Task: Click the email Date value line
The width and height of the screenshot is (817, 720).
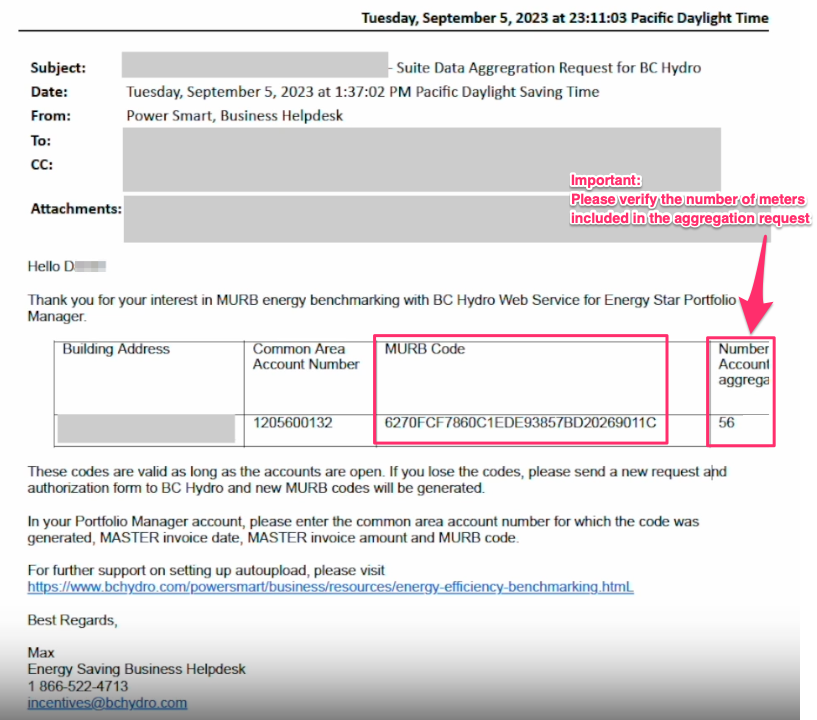Action: 362,92
